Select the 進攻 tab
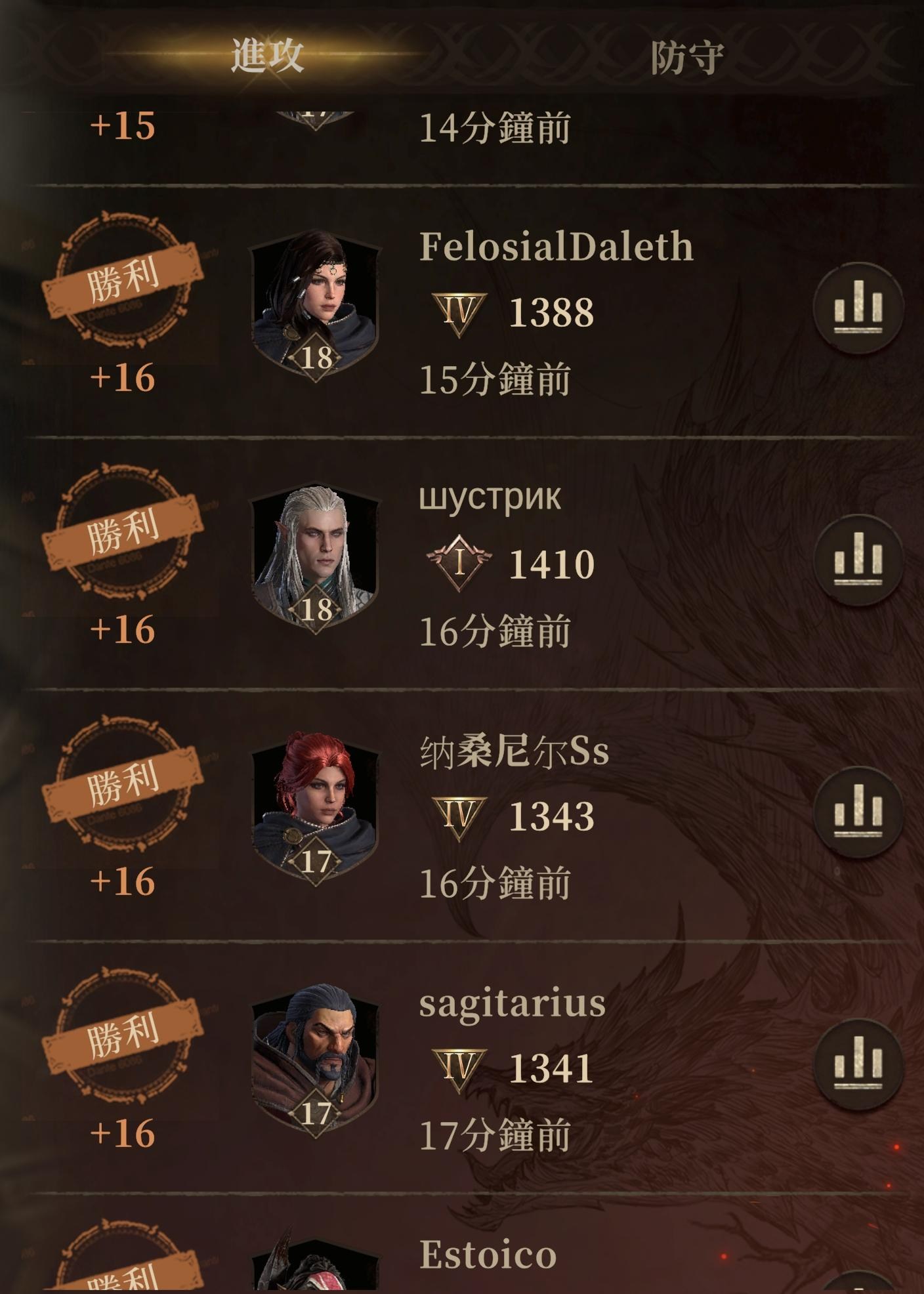 (x=268, y=55)
